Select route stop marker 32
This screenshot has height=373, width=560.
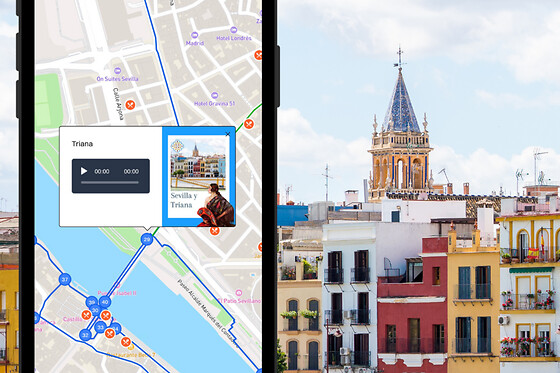[x=85, y=335]
